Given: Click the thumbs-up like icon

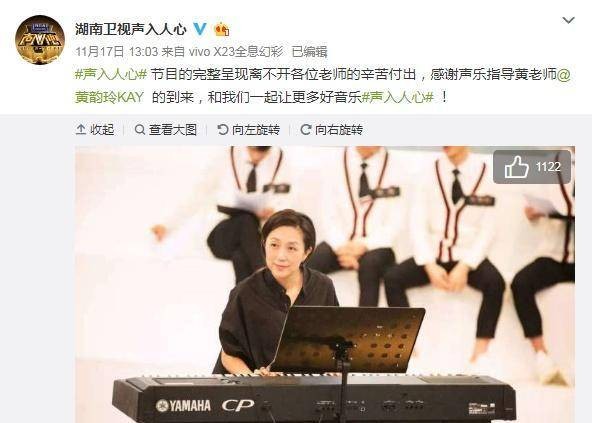Looking at the screenshot, I should (x=516, y=167).
